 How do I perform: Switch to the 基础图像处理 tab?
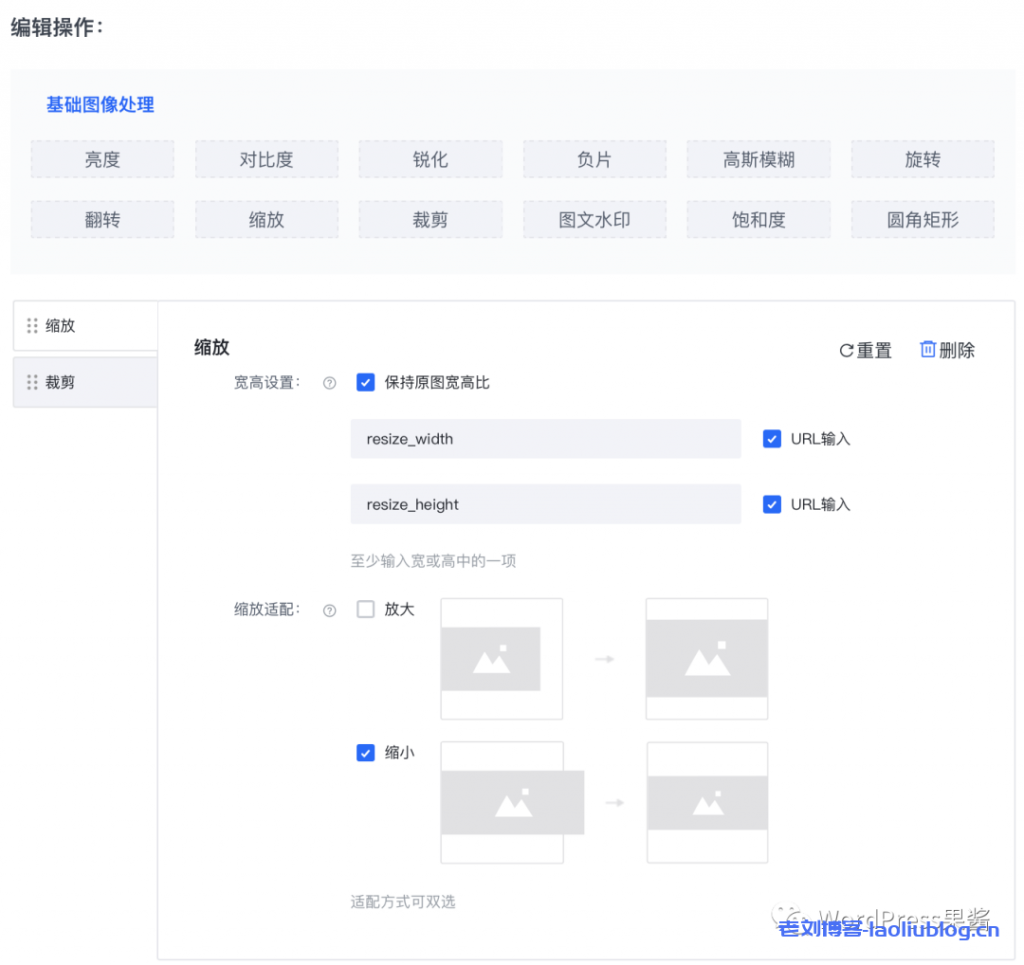[99, 104]
